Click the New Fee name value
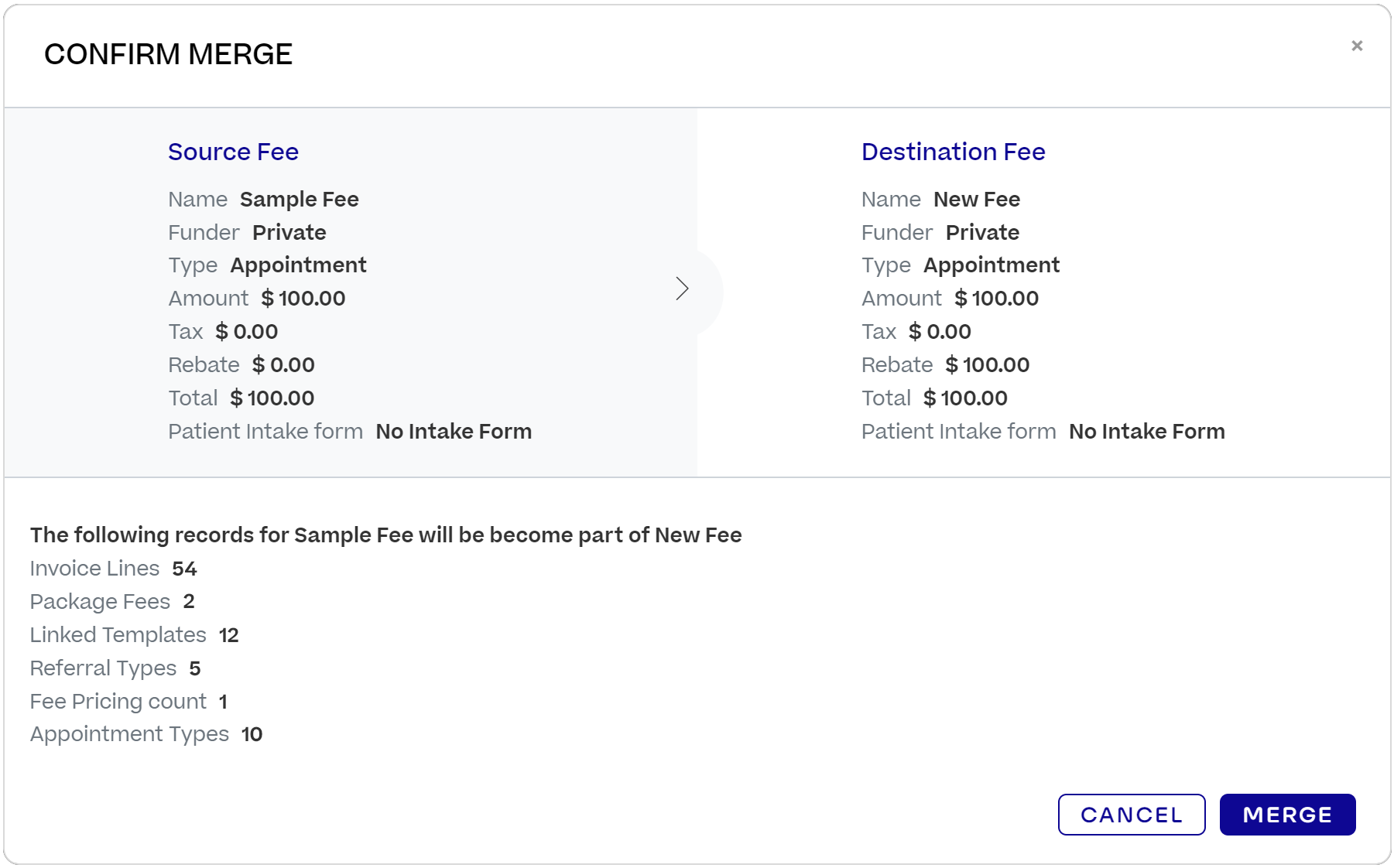This screenshot has width=1394, height=868. point(977,199)
